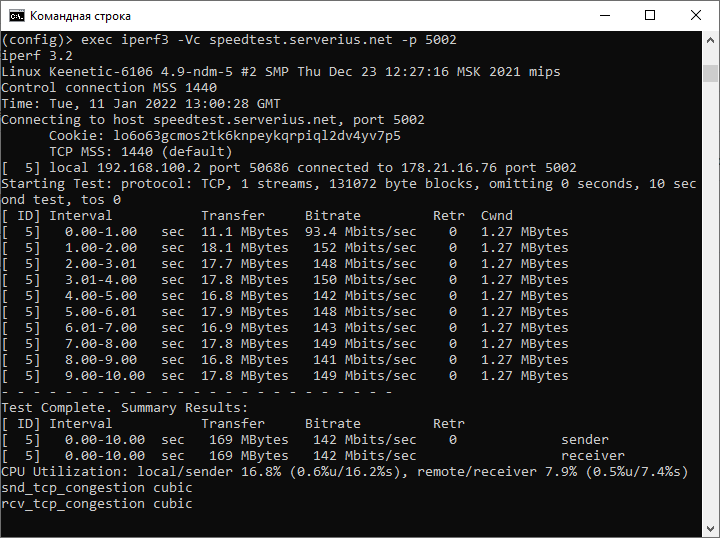Viewport: 720px width, 538px height.
Task: Click 'Connecting to host speedtest.serverius.net' line
Action: 213,120
